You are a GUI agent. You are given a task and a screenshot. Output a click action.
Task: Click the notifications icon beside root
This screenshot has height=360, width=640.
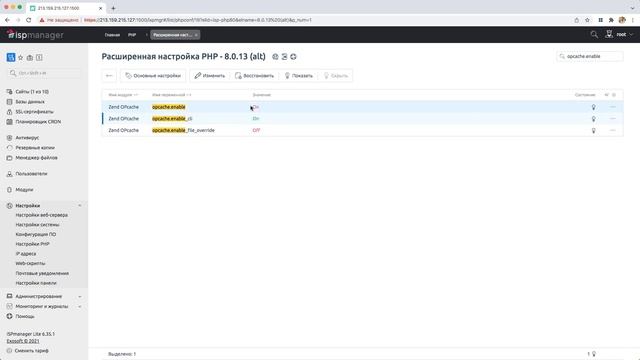609,34
